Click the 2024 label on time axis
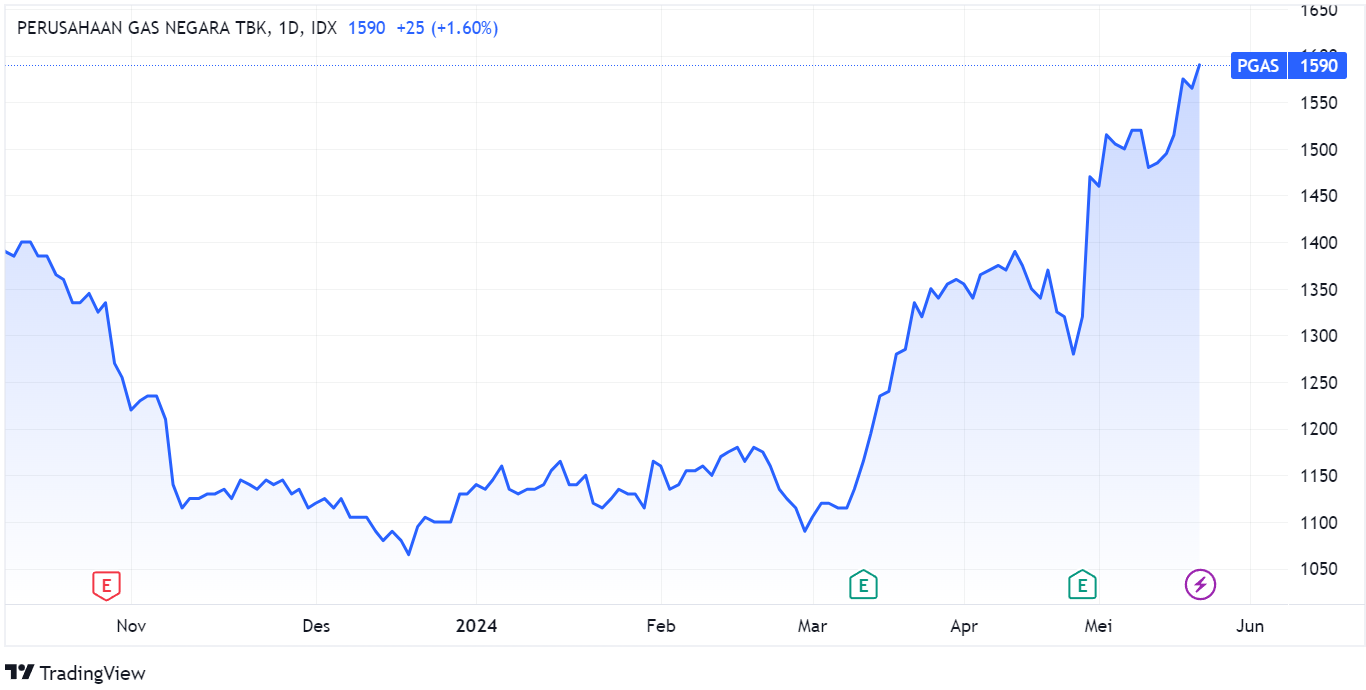1366x690 pixels. [x=476, y=627]
